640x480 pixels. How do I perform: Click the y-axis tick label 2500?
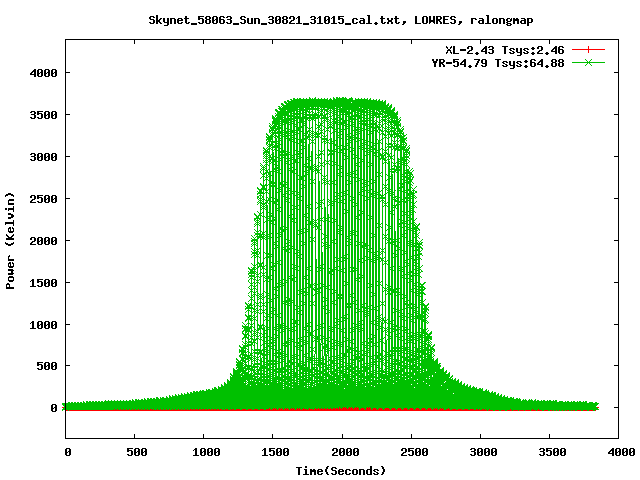(43, 199)
